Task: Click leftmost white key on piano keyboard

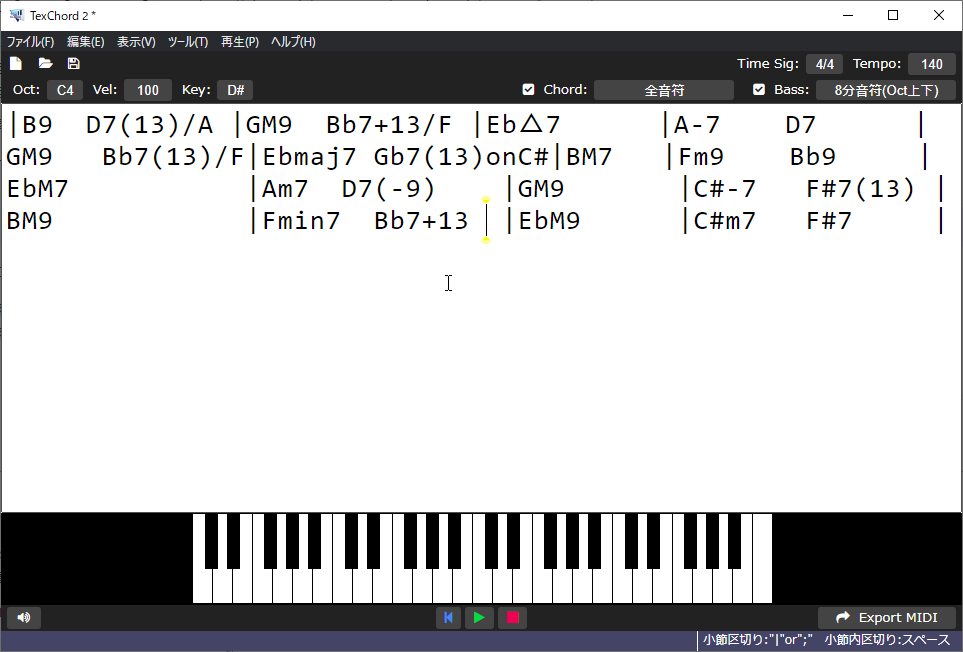Action: [x=203, y=586]
